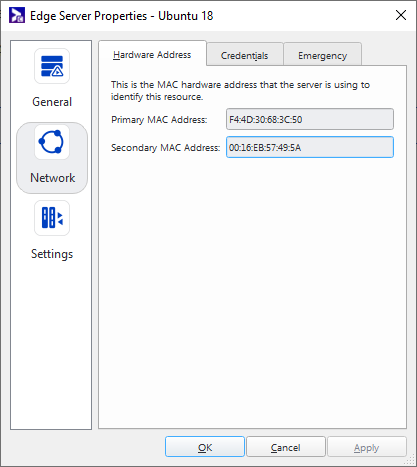The image size is (417, 467).
Task: Open the Settings section icon
Action: [x=52, y=218]
